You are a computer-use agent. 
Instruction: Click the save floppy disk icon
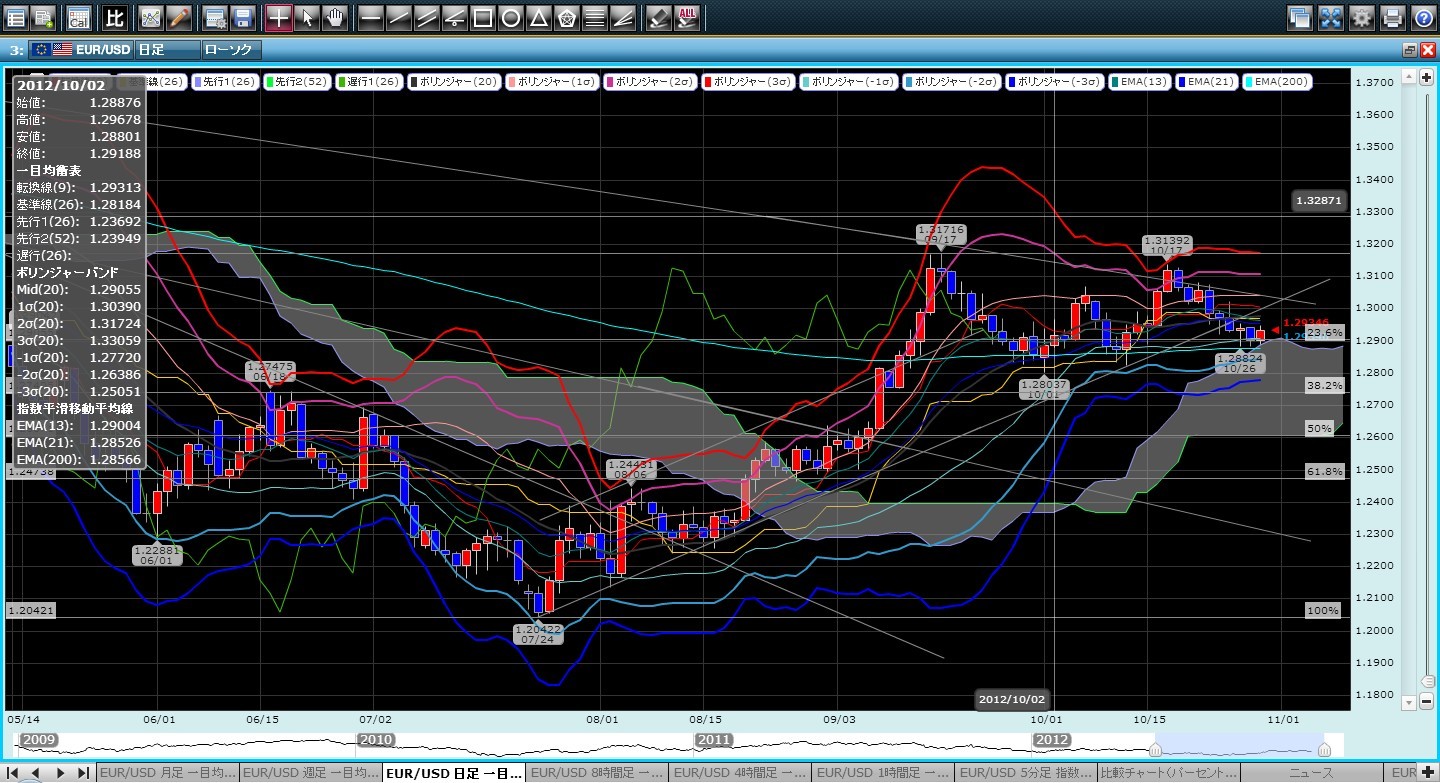[242, 17]
